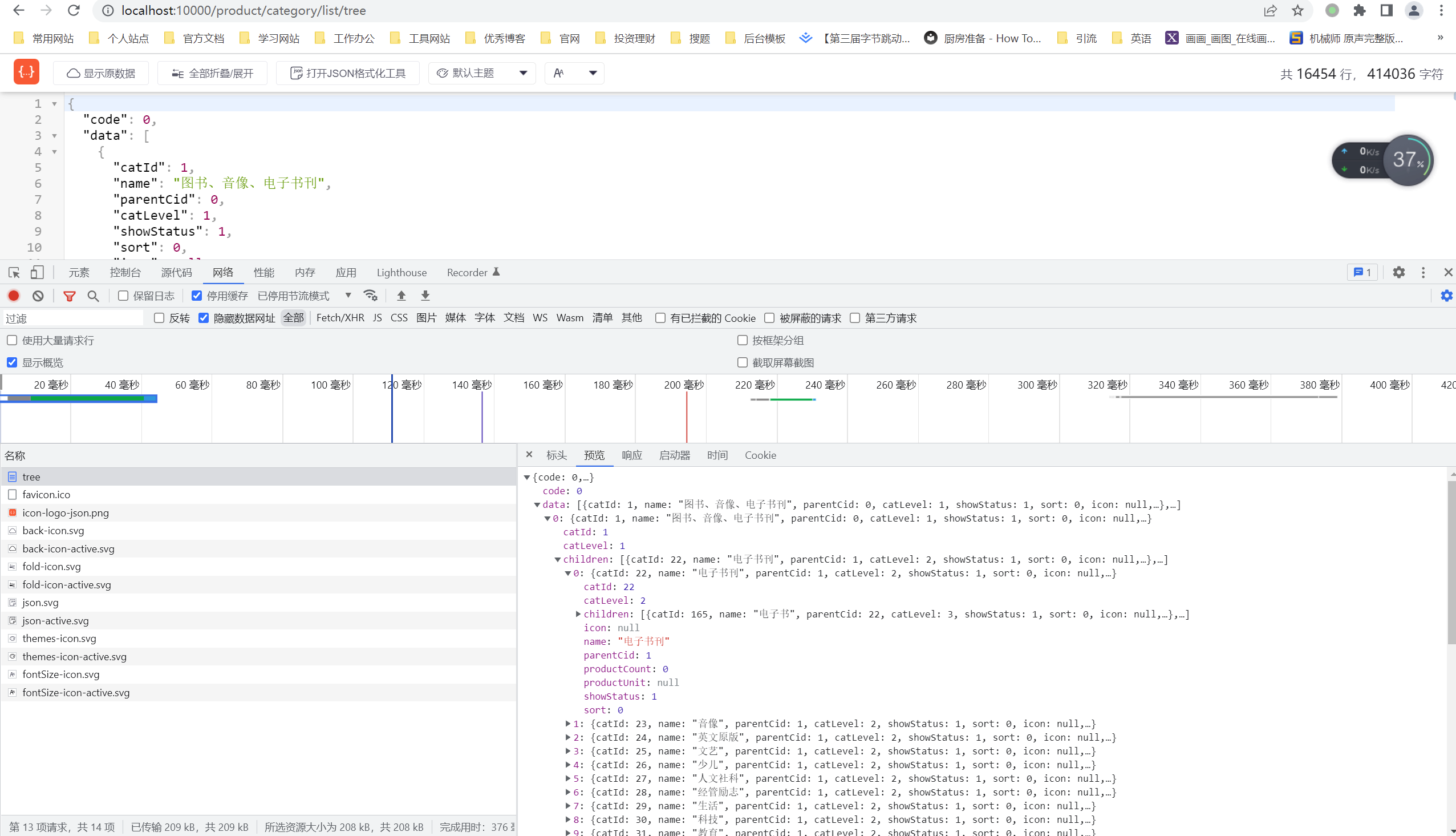Check the 按框架分组 option
1456x836 pixels.
(743, 341)
